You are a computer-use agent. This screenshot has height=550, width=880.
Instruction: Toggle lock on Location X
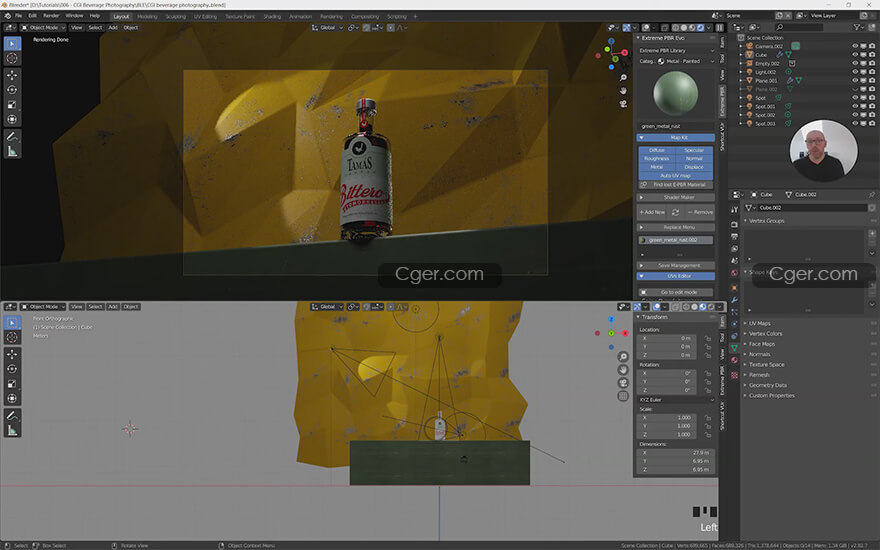click(x=708, y=338)
